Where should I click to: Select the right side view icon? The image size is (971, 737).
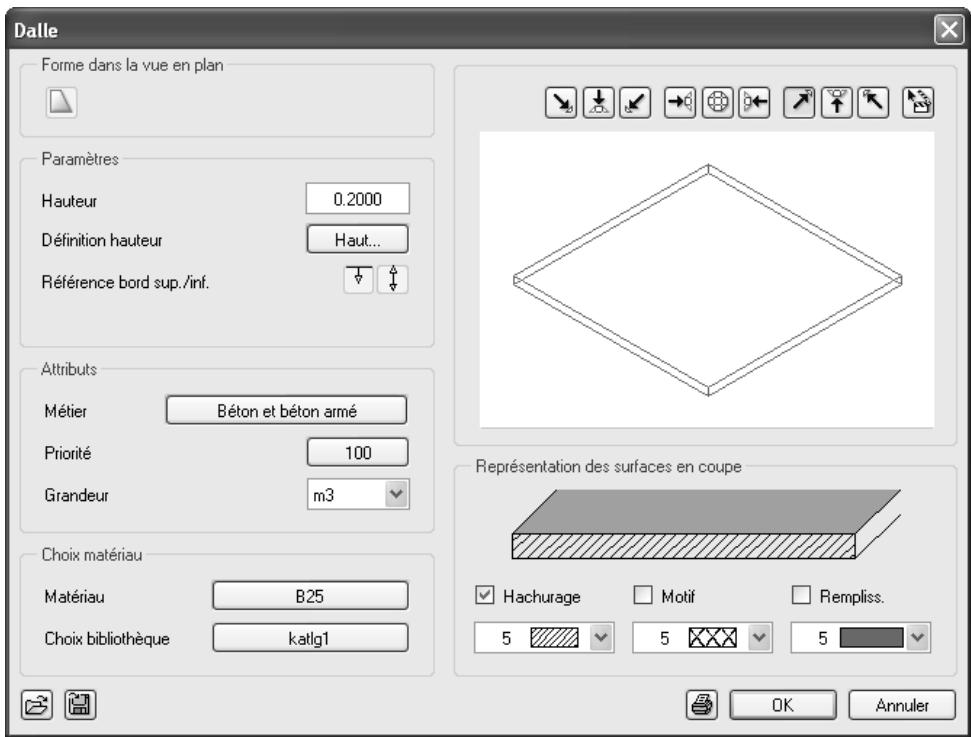click(x=754, y=102)
